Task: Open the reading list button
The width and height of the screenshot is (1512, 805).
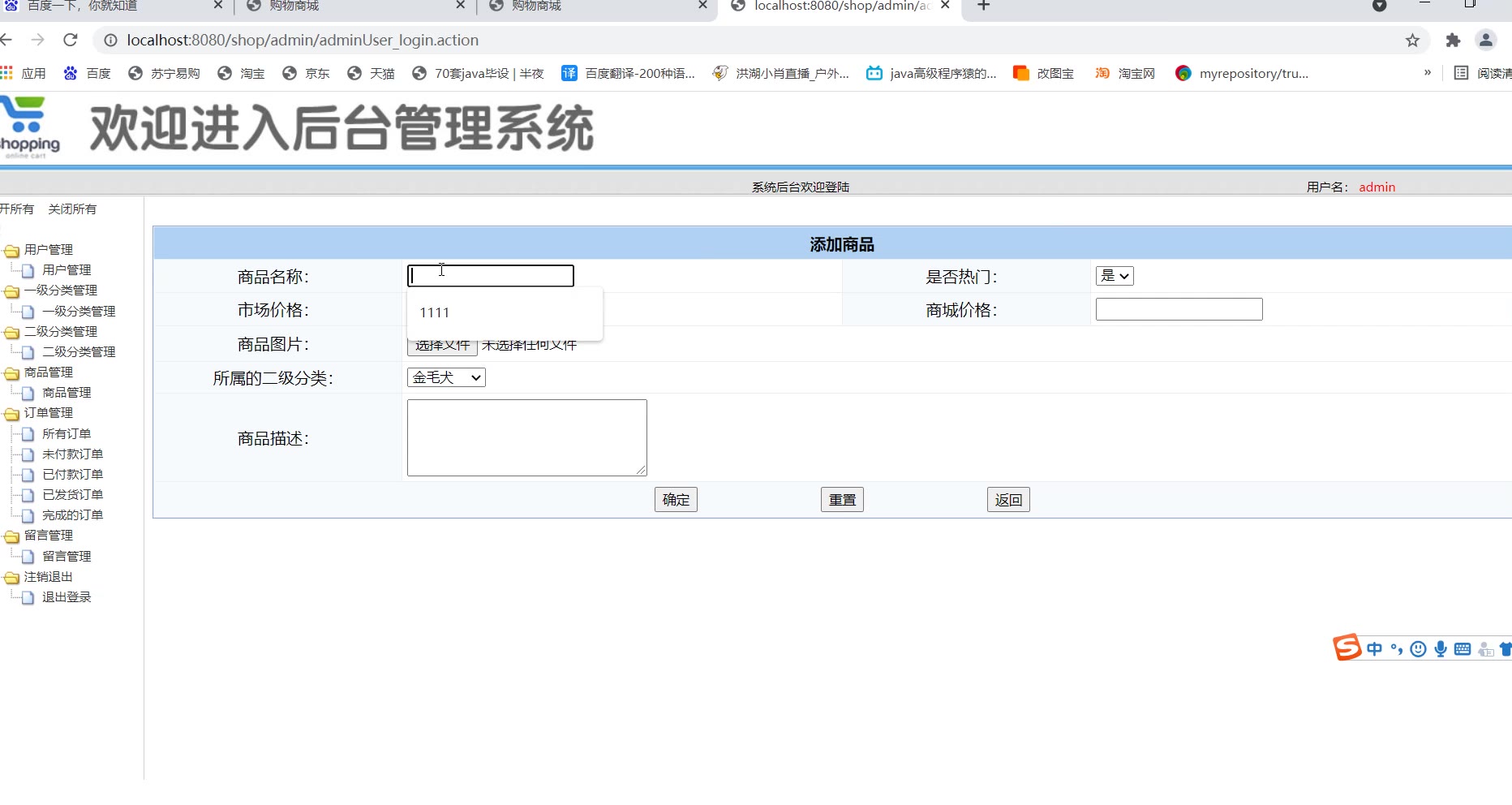Action: pos(1483,73)
